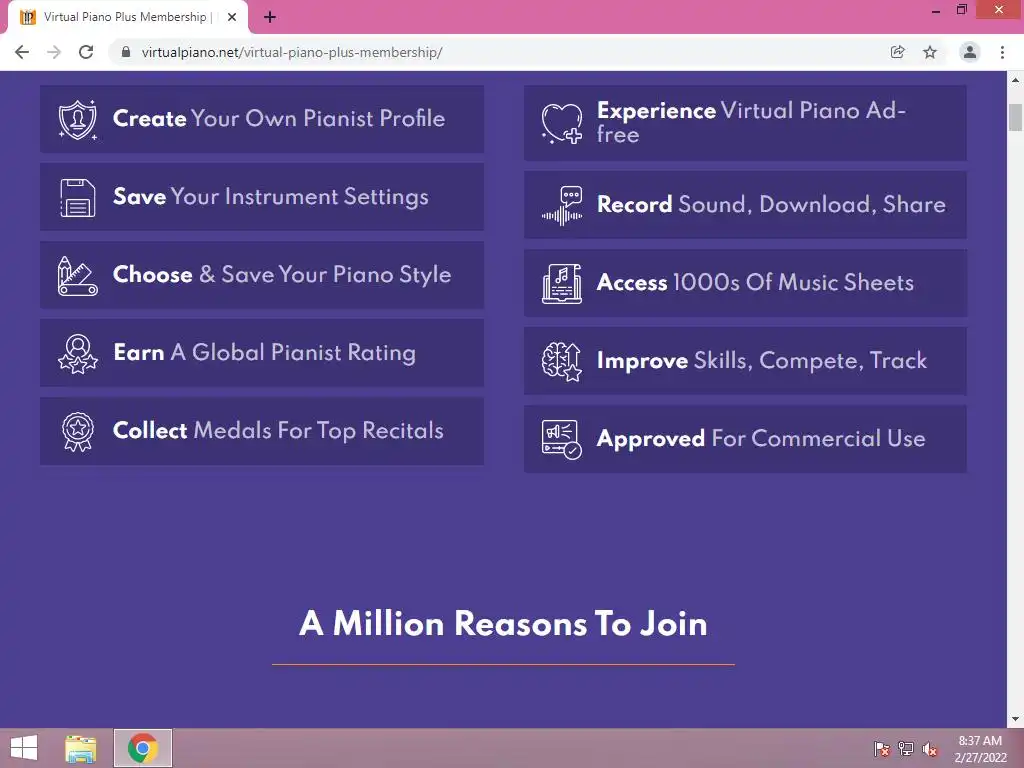1024x768 pixels.
Task: Click the sound wave record icon
Action: tap(562, 205)
